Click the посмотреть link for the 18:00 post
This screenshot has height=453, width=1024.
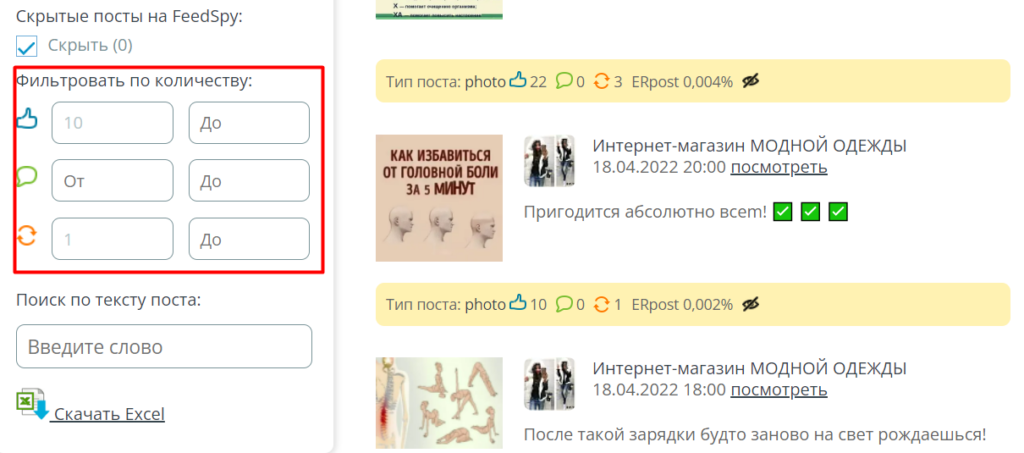point(779,390)
